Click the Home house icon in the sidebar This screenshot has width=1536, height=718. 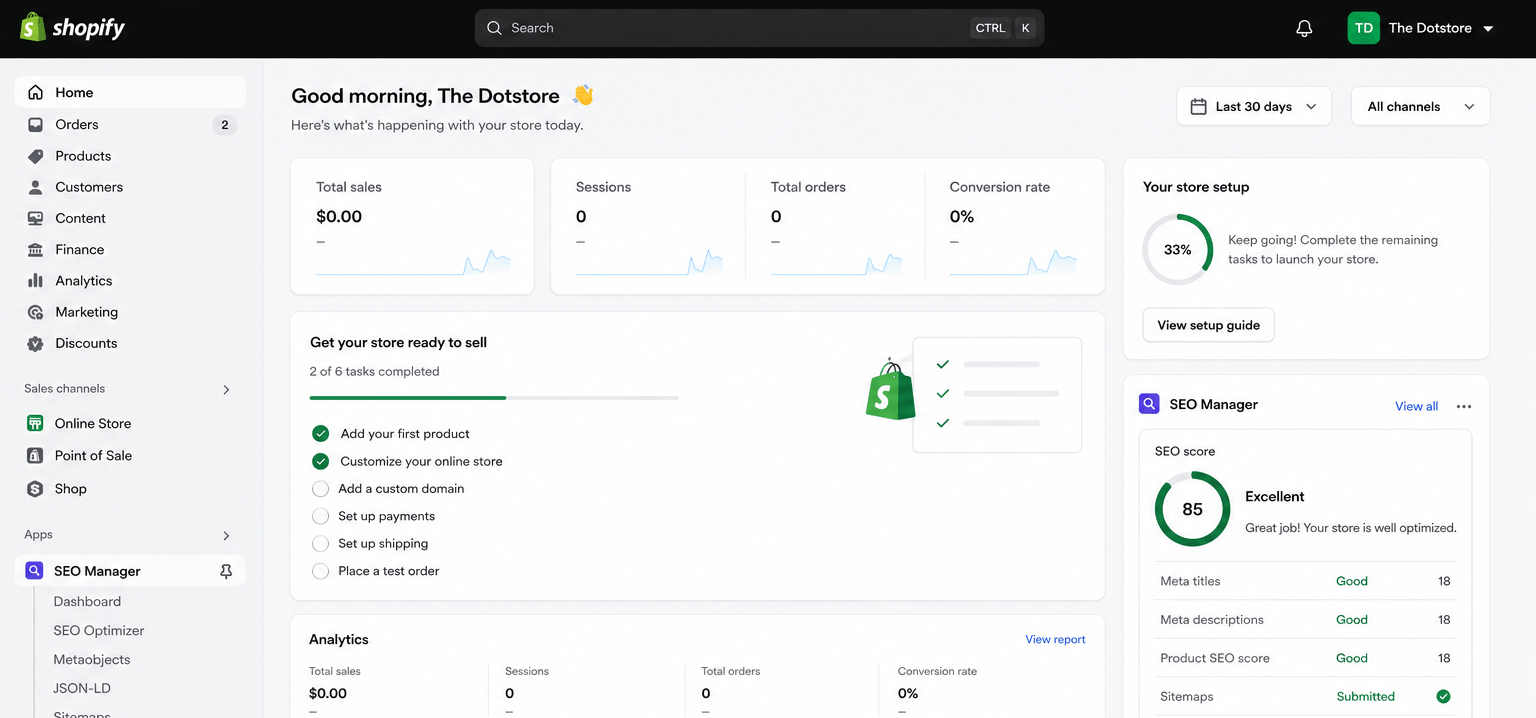point(36,92)
